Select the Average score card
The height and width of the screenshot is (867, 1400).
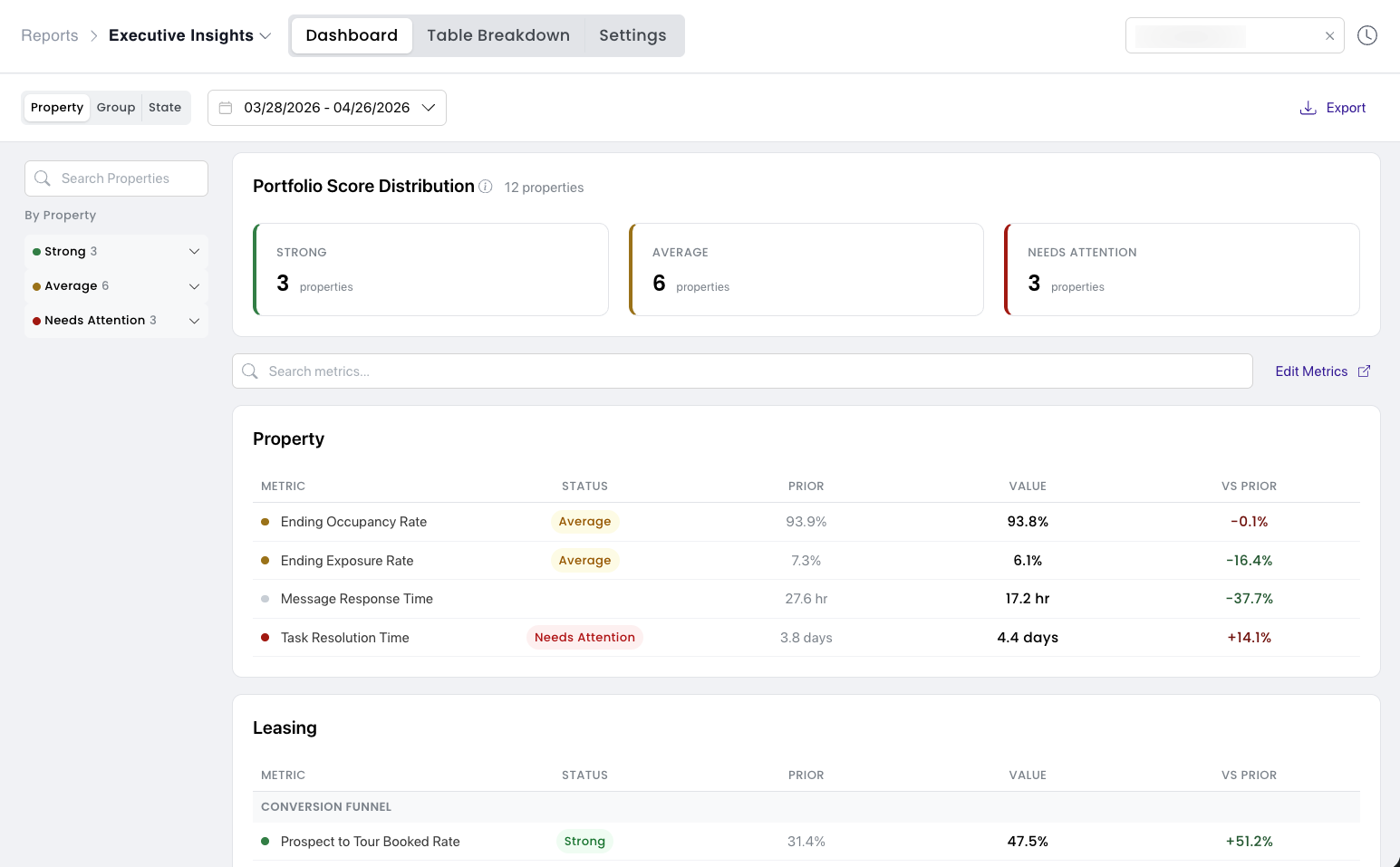click(806, 270)
